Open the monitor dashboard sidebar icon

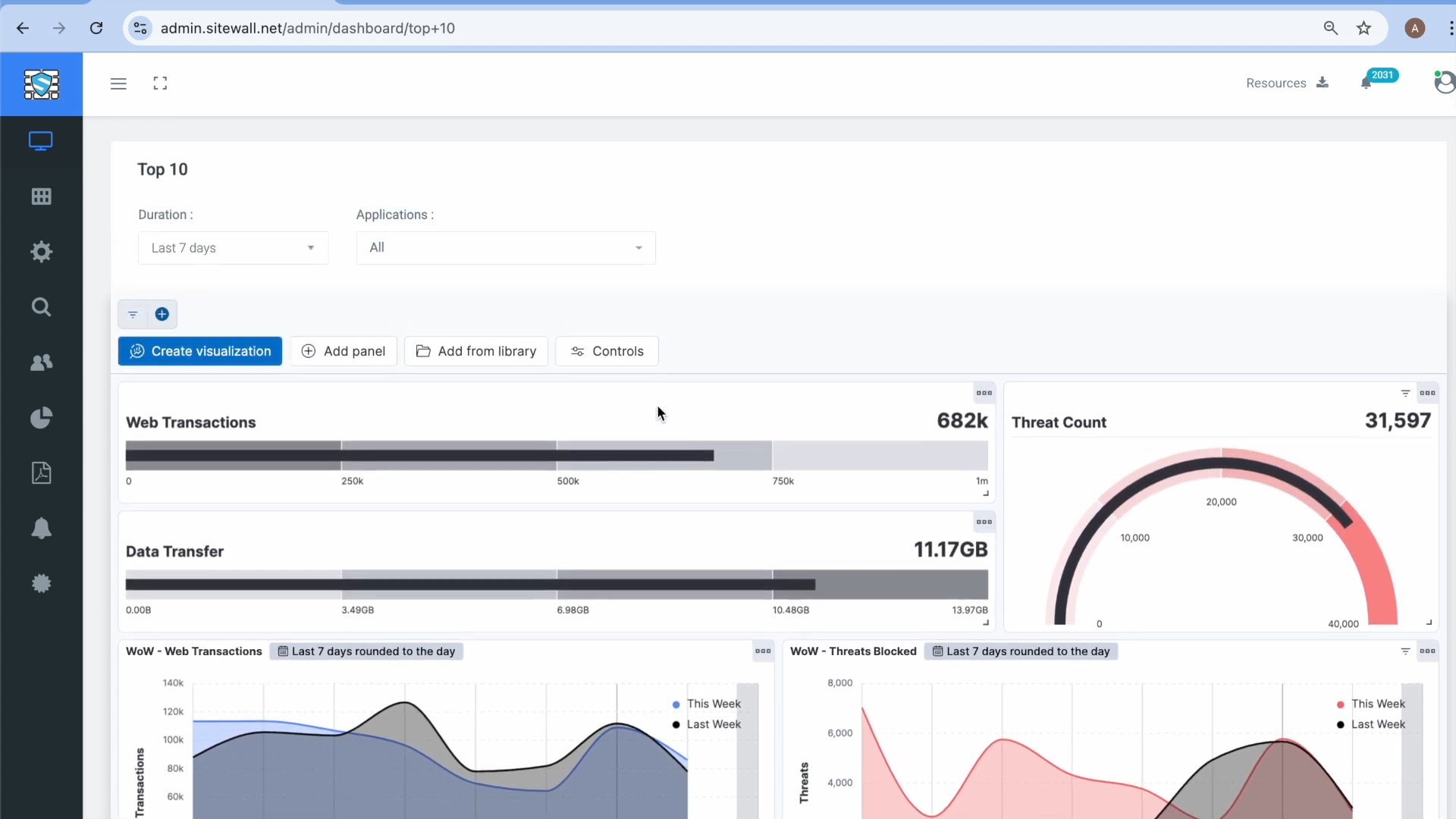click(x=41, y=141)
